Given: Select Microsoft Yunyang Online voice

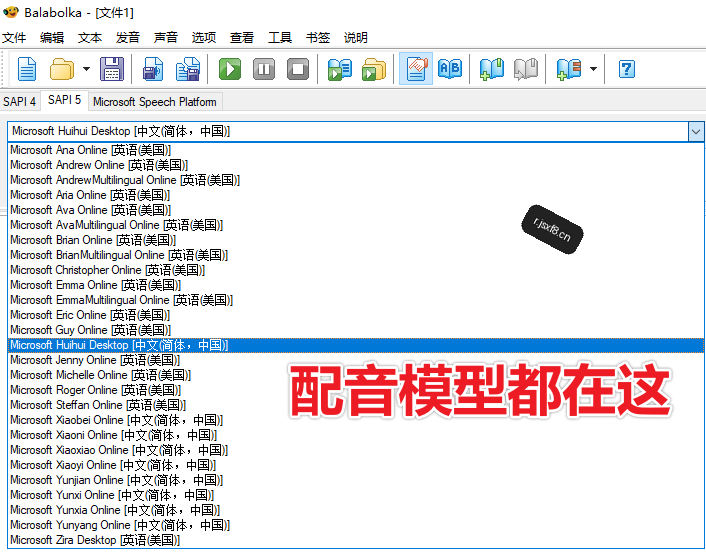Looking at the screenshot, I should (356, 525).
